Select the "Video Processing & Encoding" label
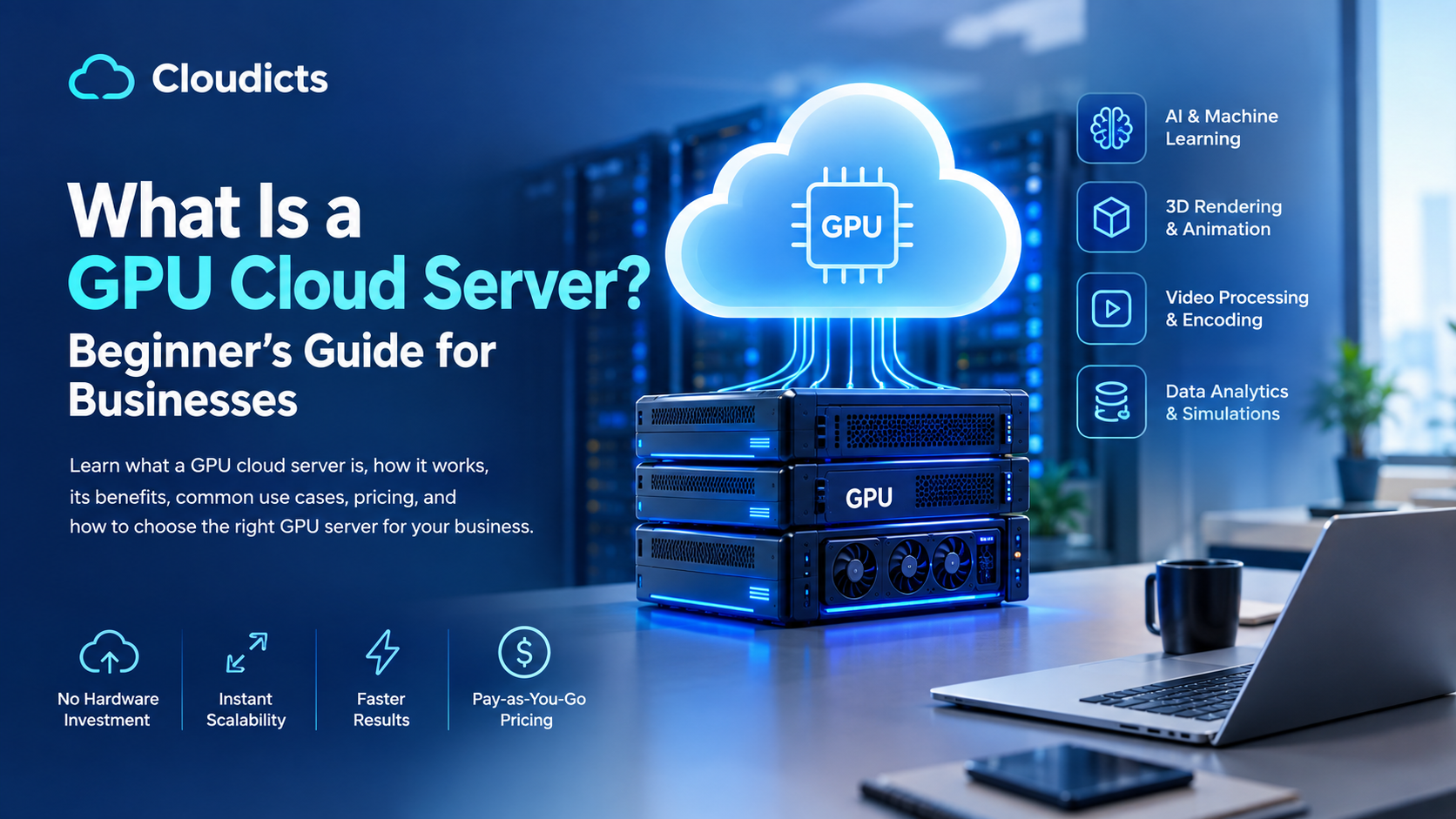Viewport: 1456px width, 819px height. click(1237, 308)
